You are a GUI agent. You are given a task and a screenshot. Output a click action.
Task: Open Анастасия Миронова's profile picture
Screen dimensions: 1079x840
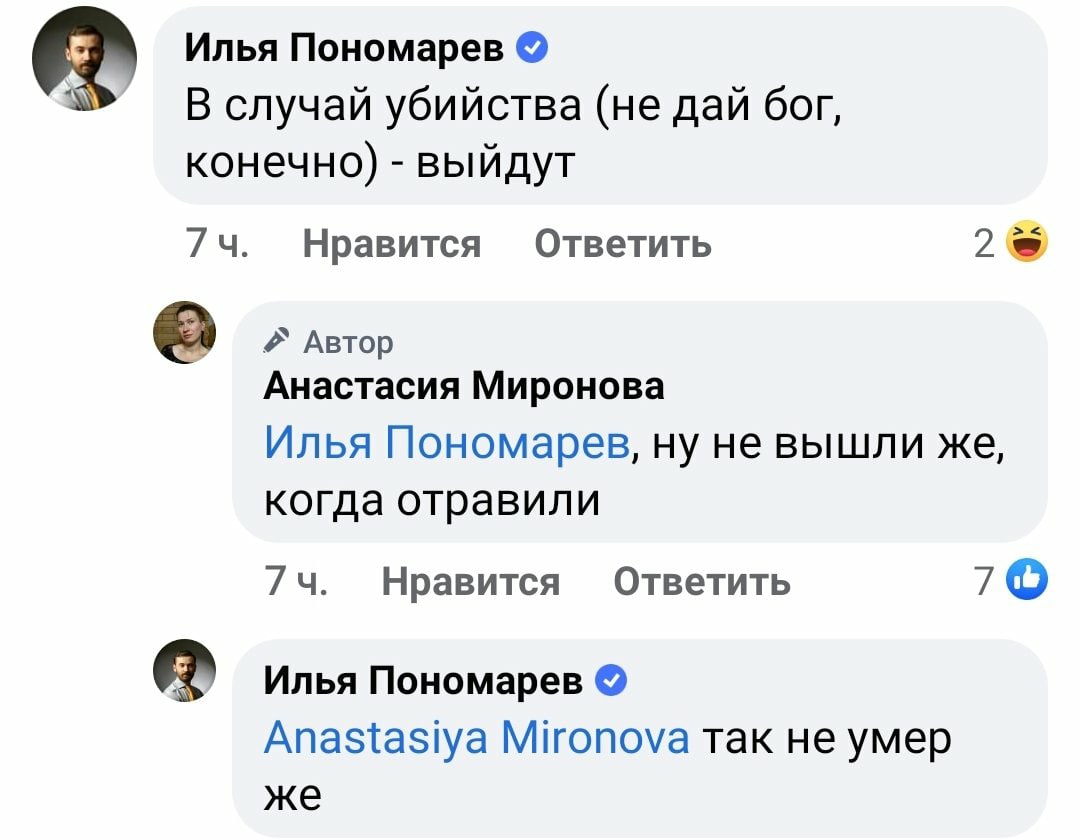[184, 332]
